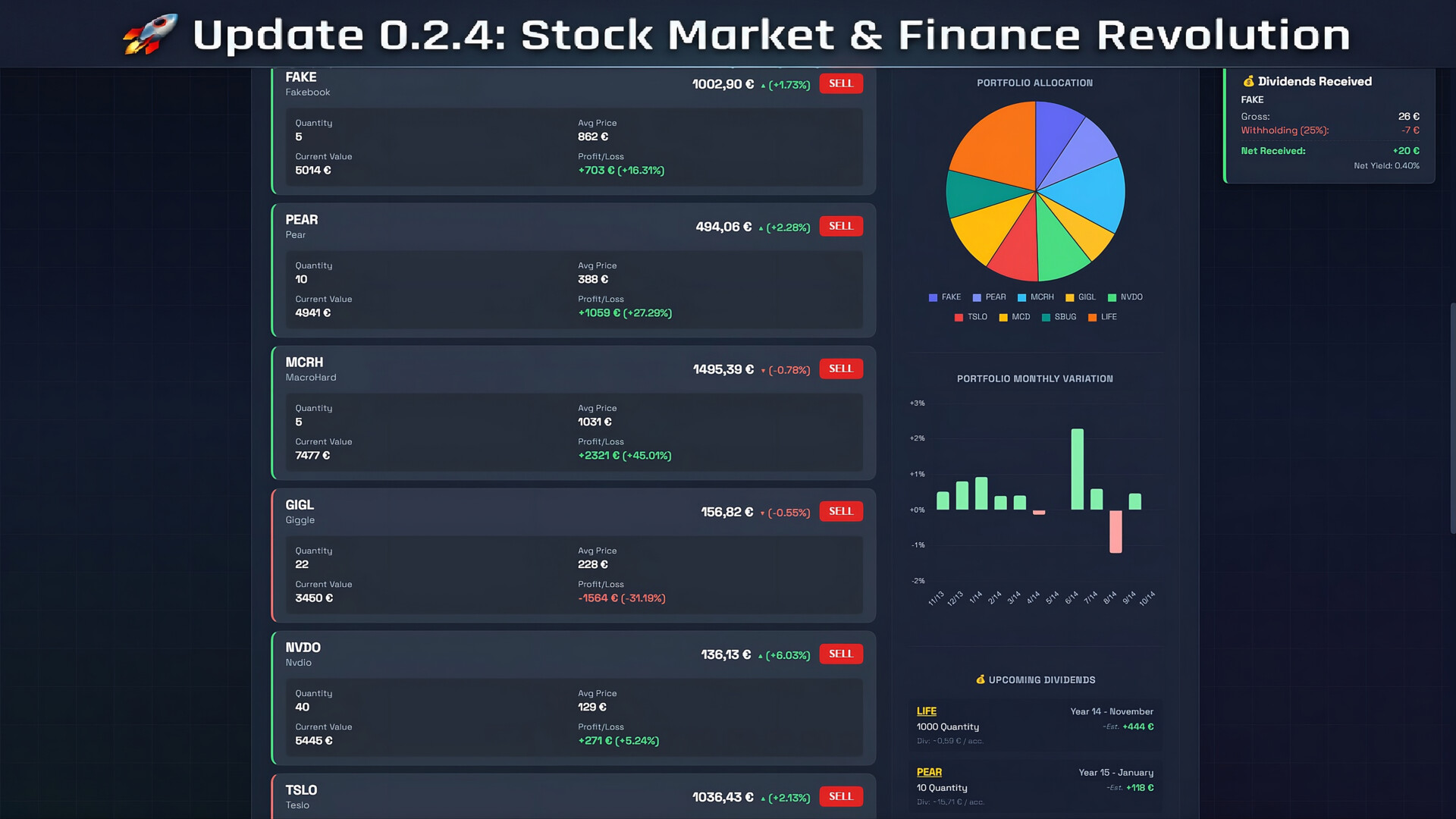Viewport: 1456px width, 819px height.
Task: Click the "494,06 €" price on the PEAR card
Action: 724,227
